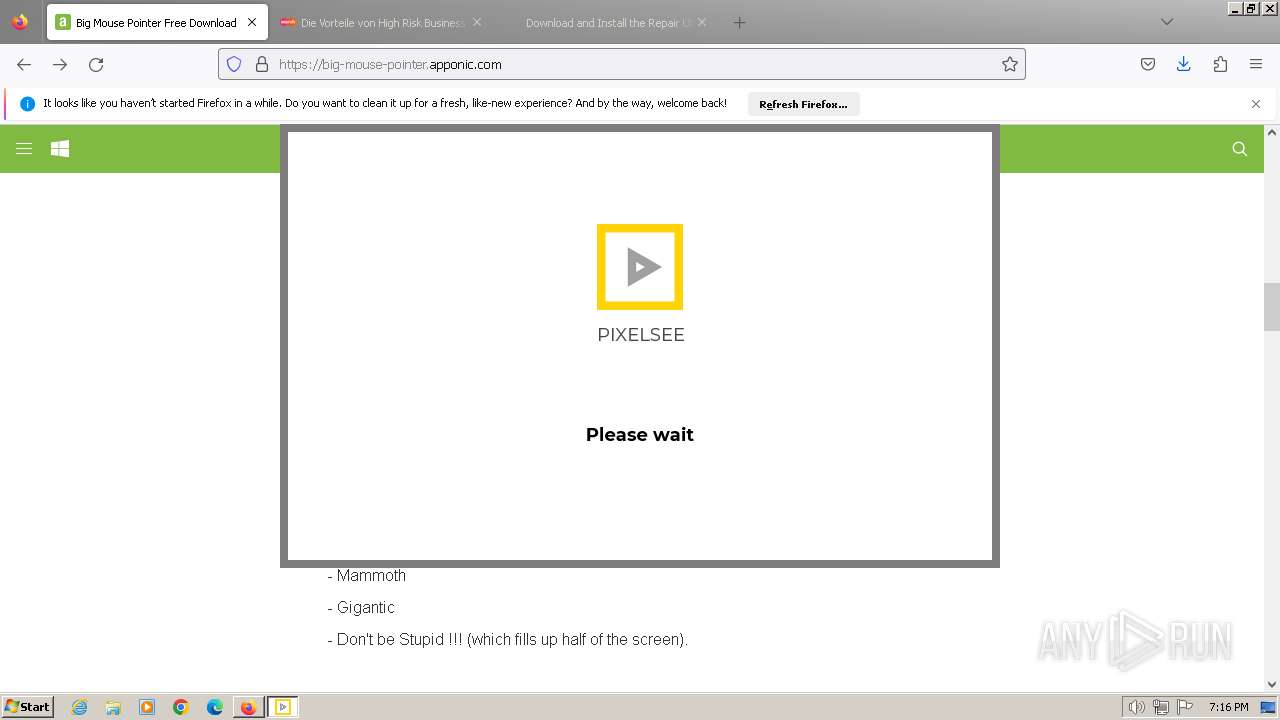Open a new browser tab
Screen dimensions: 1280x720
coord(739,22)
